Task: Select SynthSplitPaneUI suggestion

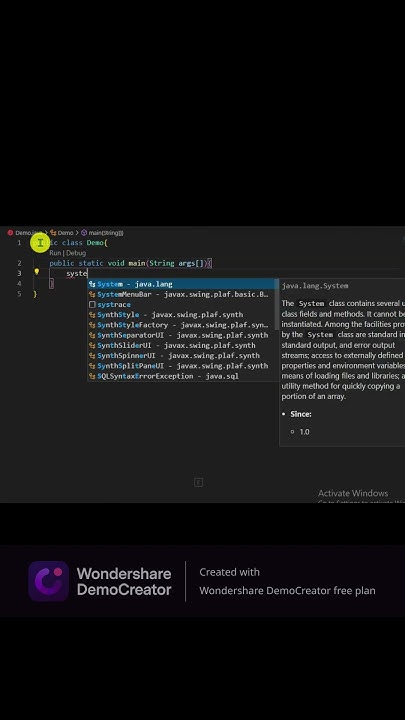Action: pyautogui.click(x=183, y=366)
